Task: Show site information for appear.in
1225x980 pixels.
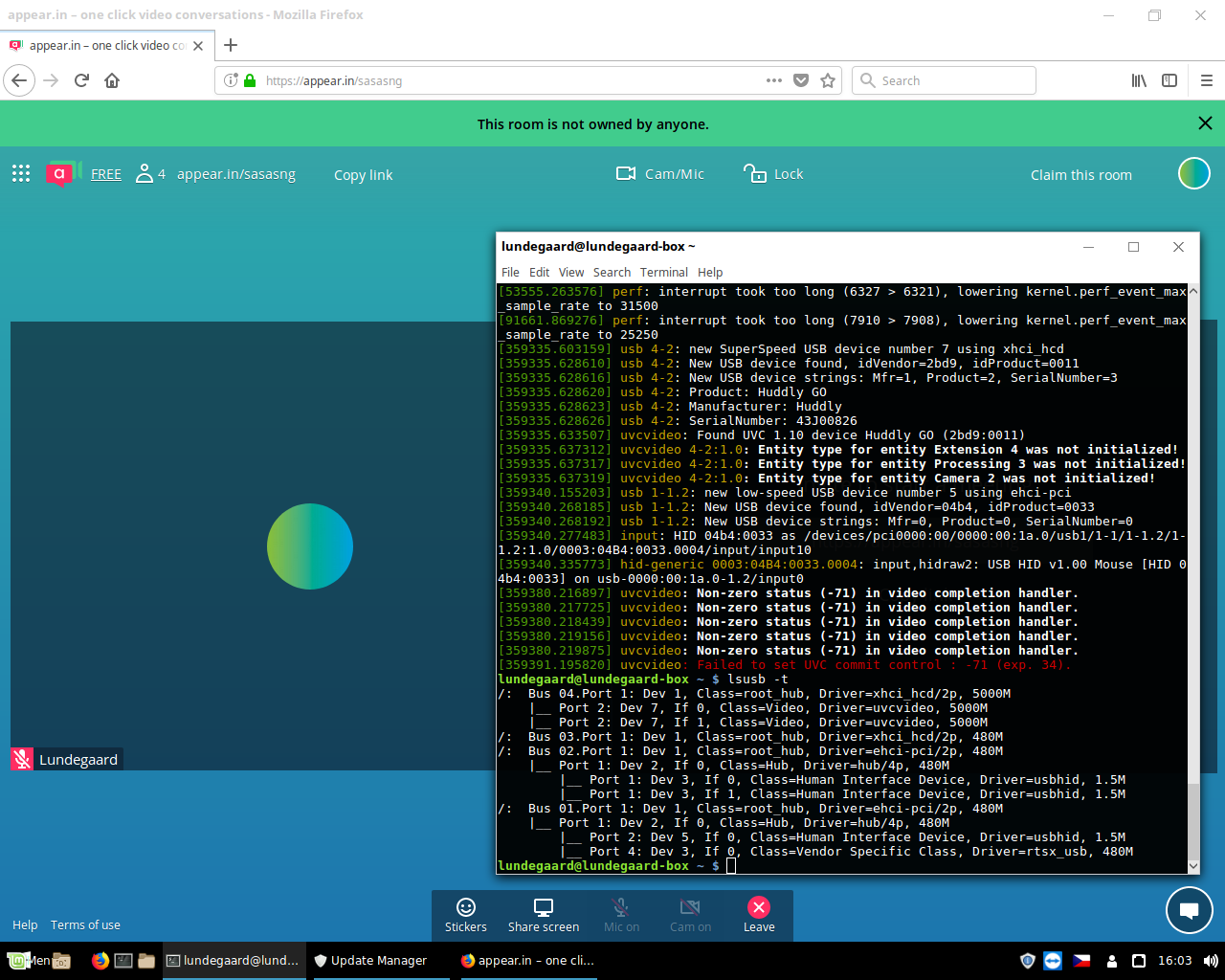Action: coord(231,80)
